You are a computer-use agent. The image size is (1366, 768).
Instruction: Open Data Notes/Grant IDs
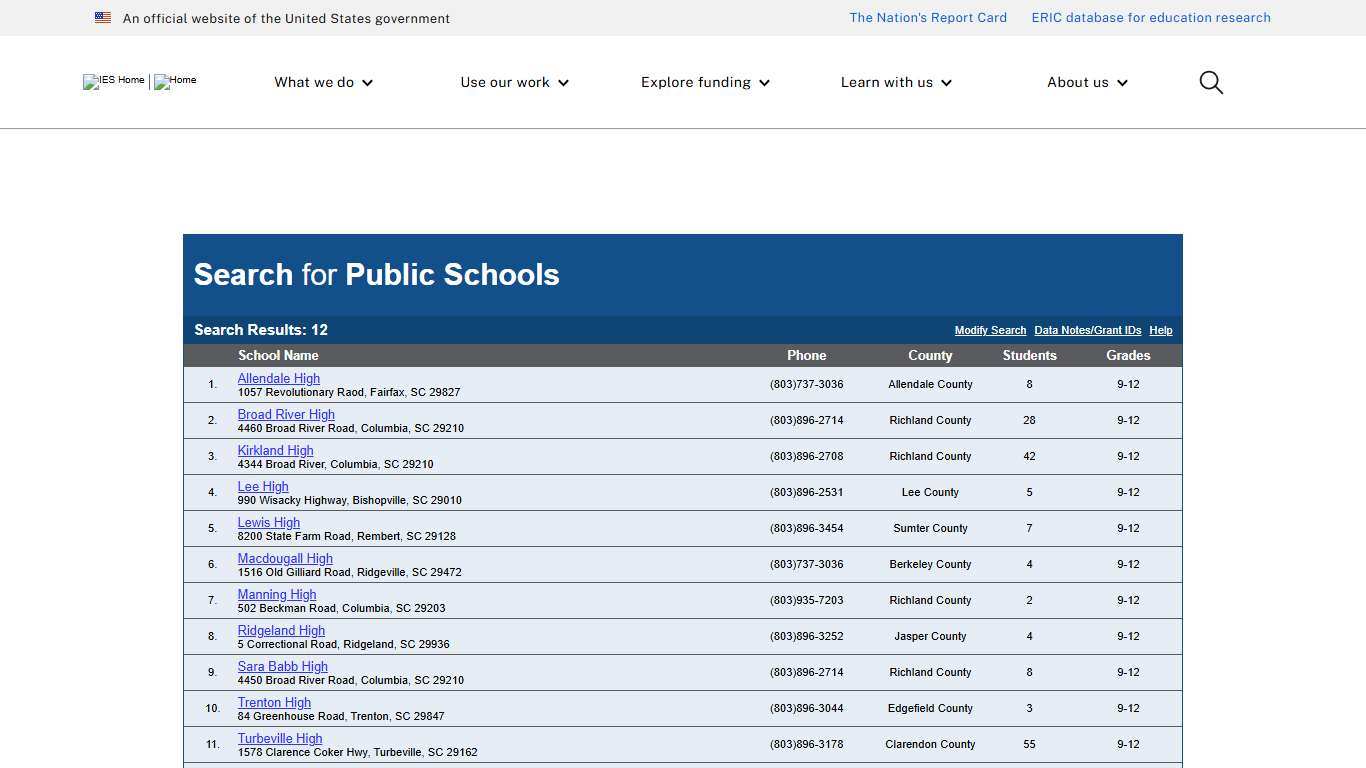[1087, 330]
